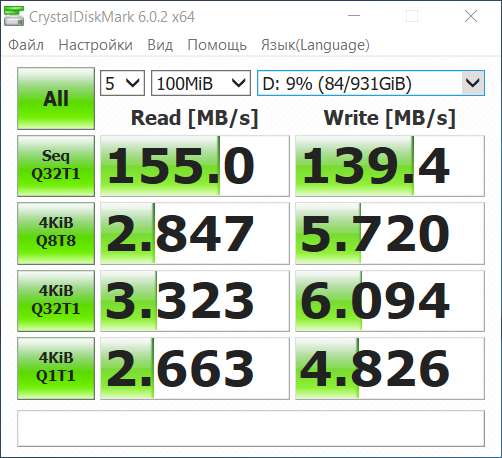Open the Файл menu

click(x=26, y=45)
